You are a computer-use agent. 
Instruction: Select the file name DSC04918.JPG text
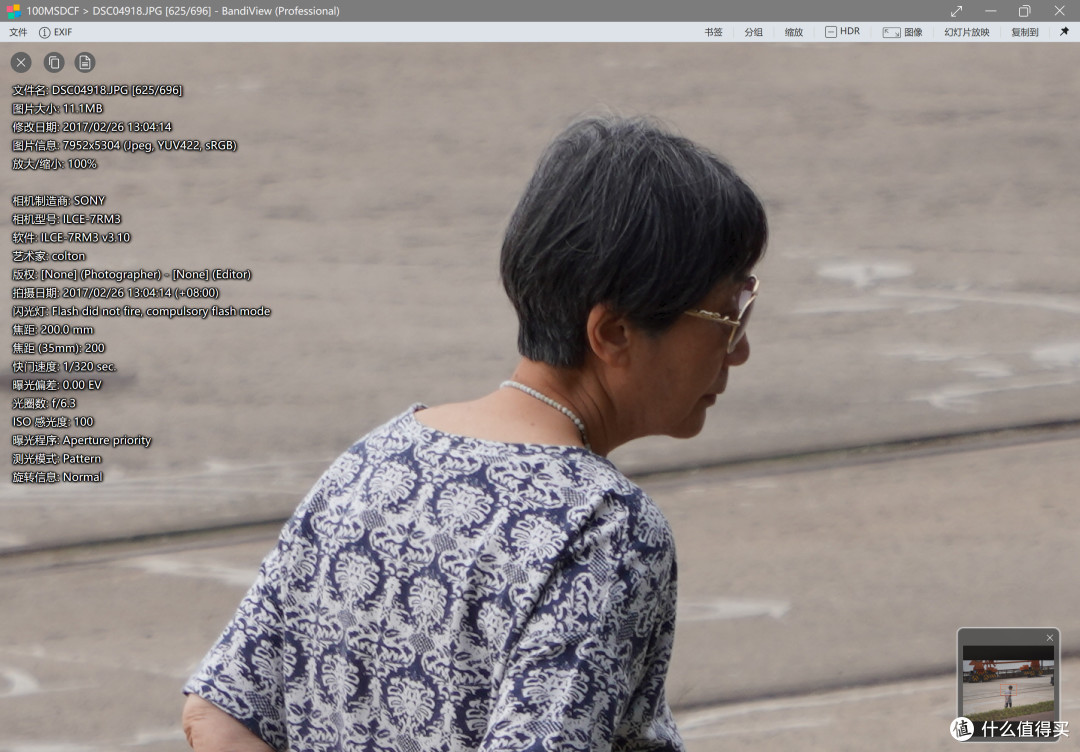click(90, 90)
